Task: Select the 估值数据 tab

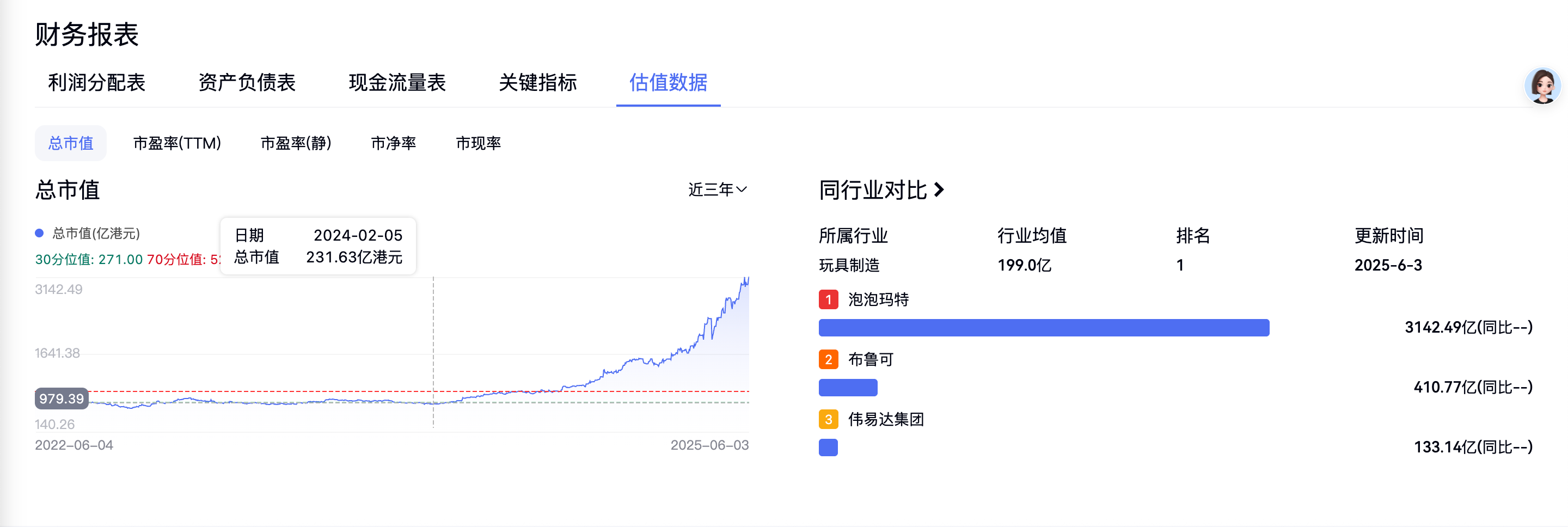Action: [667, 82]
